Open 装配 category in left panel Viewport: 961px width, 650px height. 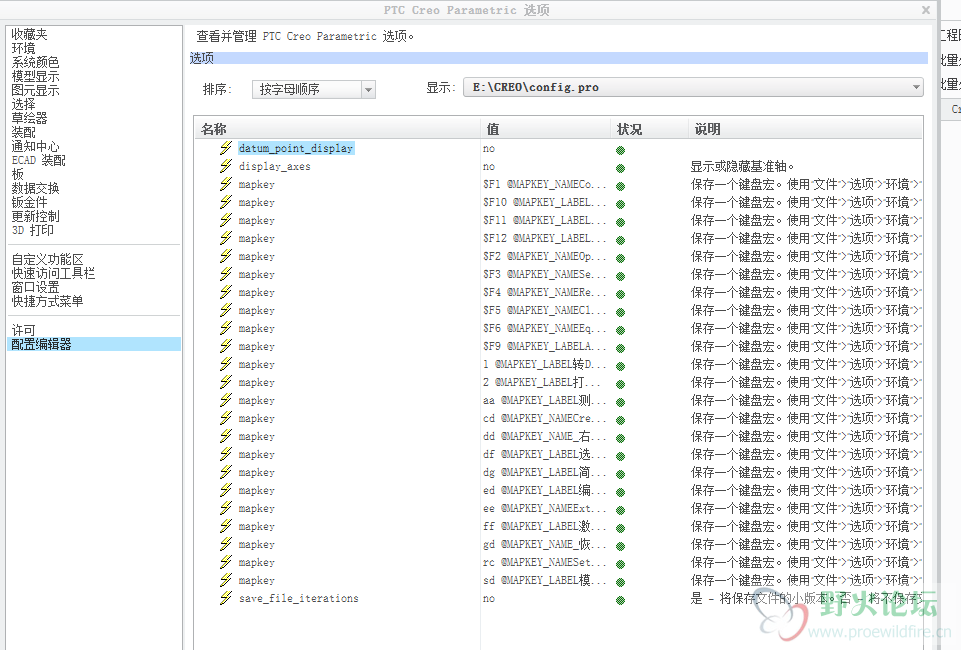pyautogui.click(x=23, y=132)
